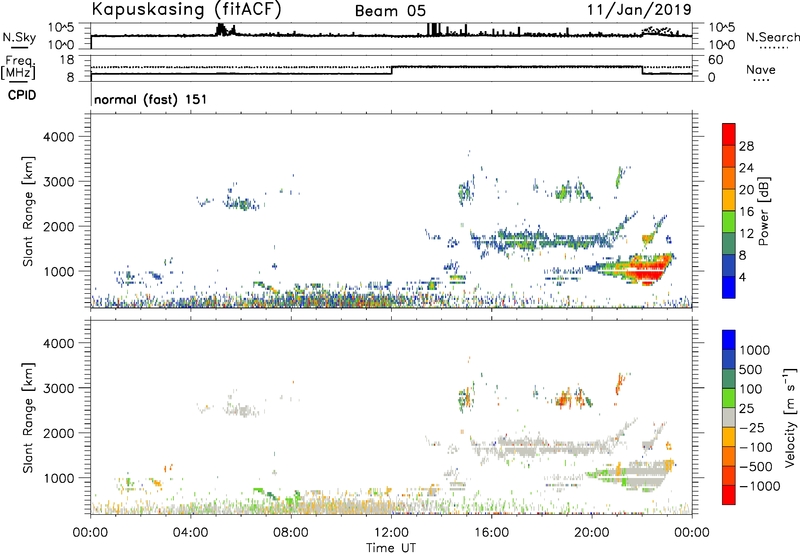Viewport: 800px width, 554px height.
Task: Click the frequency step-up at 12:00
Action: (x=391, y=70)
